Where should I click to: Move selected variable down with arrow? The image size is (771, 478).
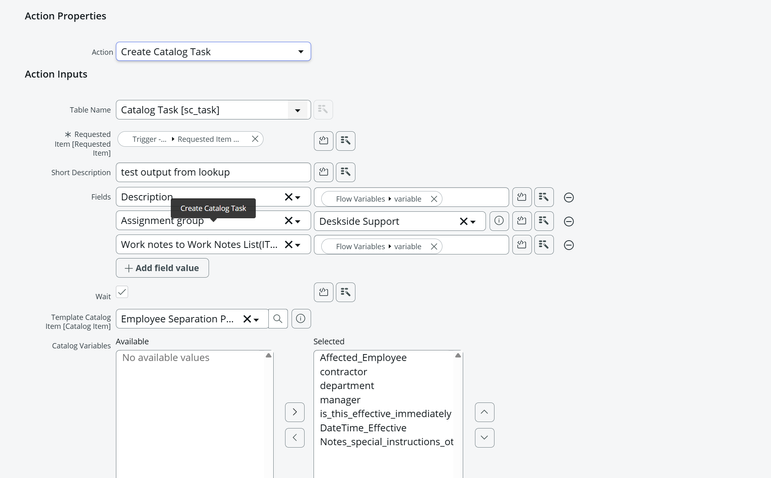pyautogui.click(x=484, y=438)
